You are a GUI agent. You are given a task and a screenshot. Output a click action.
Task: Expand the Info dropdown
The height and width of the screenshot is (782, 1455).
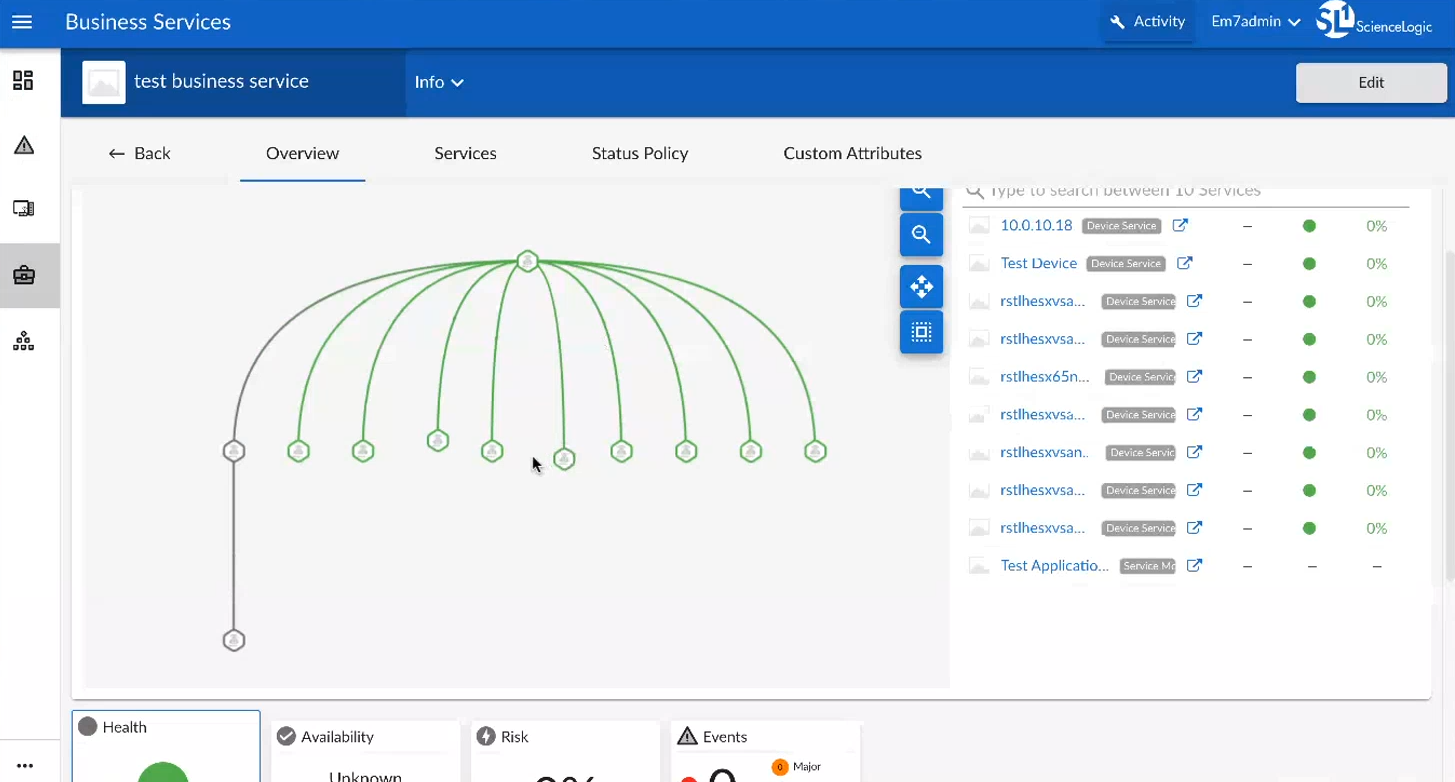[439, 83]
